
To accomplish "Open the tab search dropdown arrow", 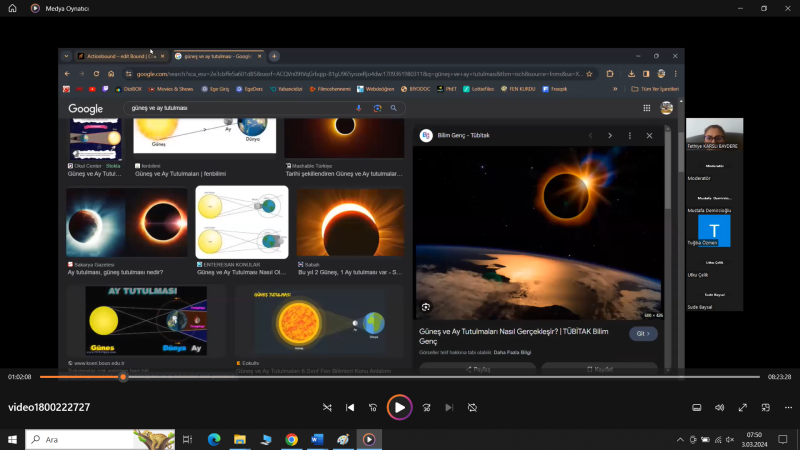I will (66, 56).
